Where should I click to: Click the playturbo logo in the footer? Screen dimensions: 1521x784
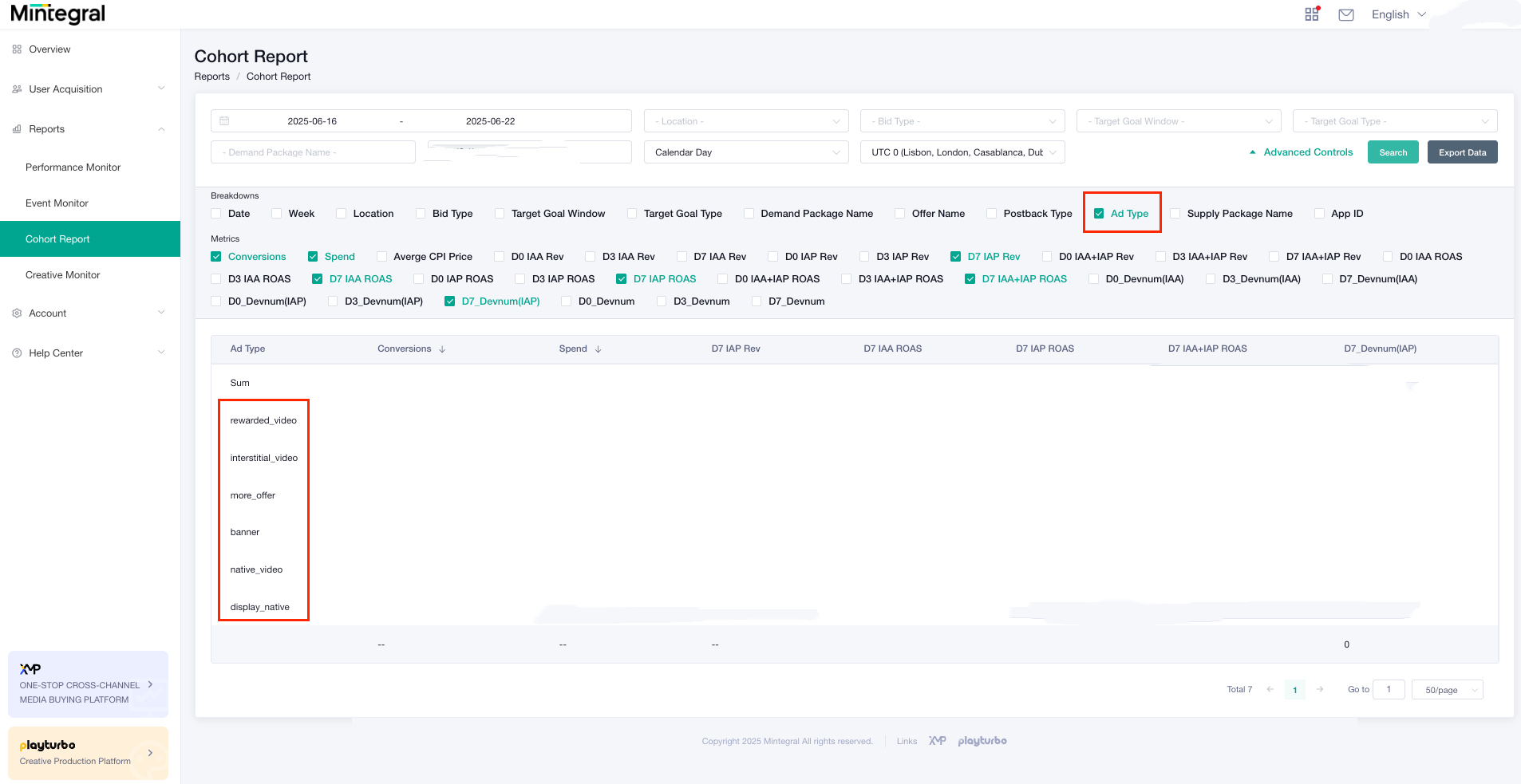click(982, 740)
